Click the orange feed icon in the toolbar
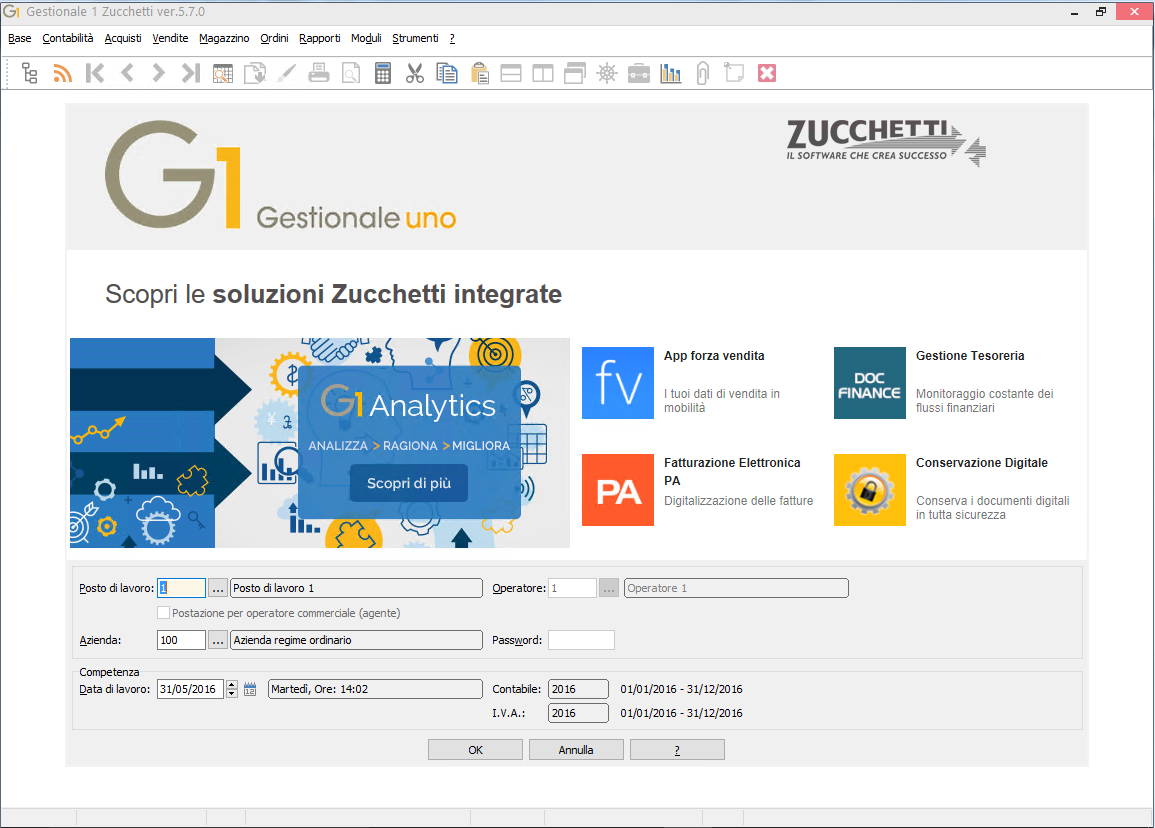 (61, 72)
